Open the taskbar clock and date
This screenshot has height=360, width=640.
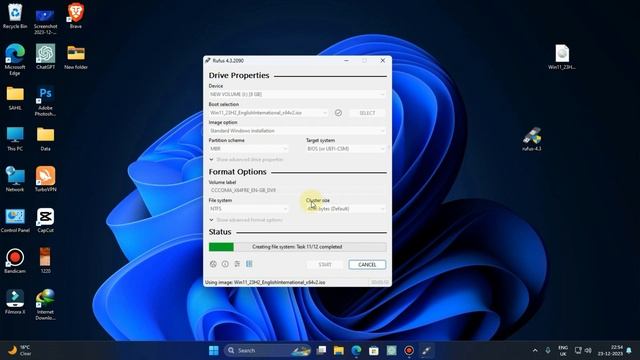610,350
